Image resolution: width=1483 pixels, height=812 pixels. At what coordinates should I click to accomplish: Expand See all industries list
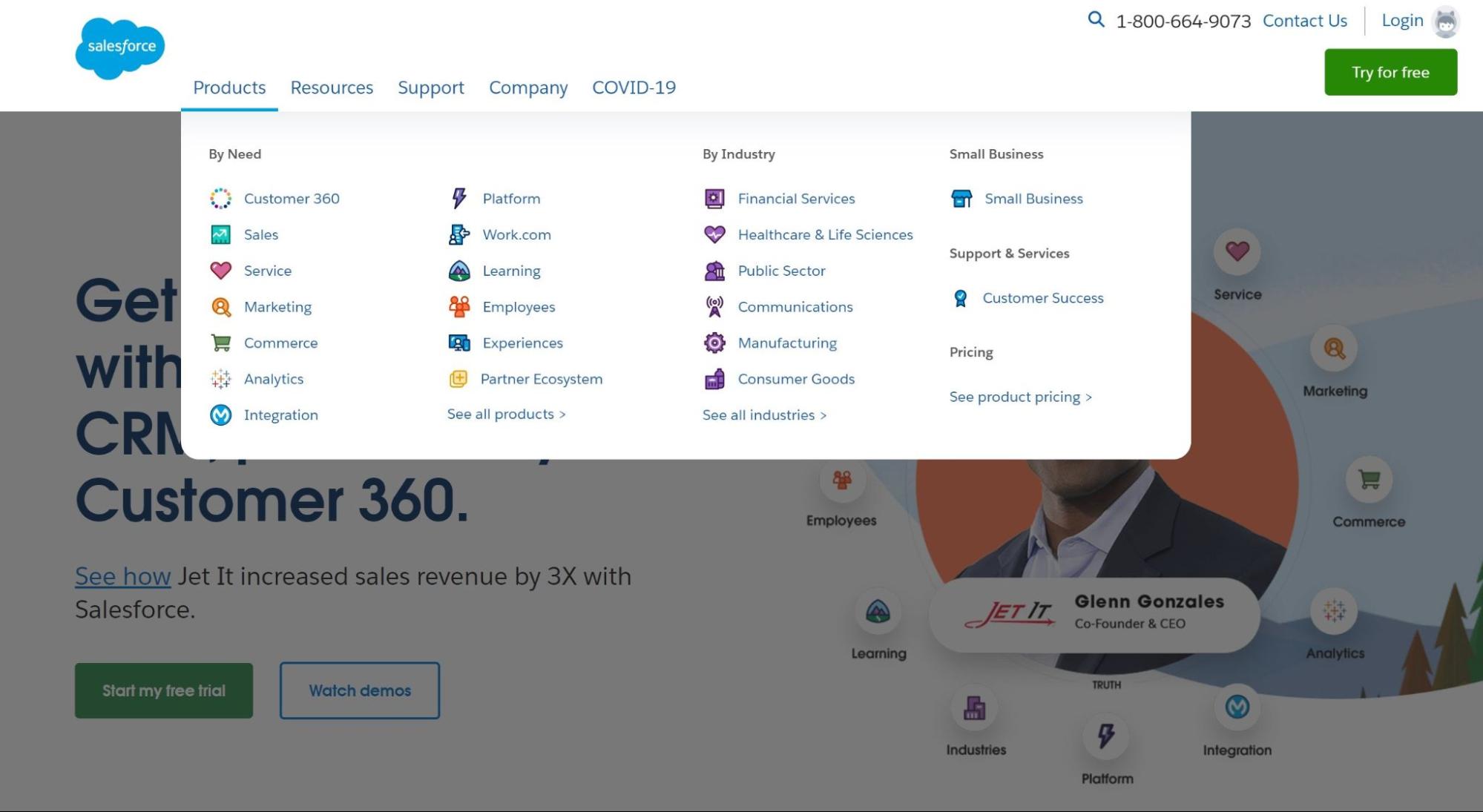[764, 414]
